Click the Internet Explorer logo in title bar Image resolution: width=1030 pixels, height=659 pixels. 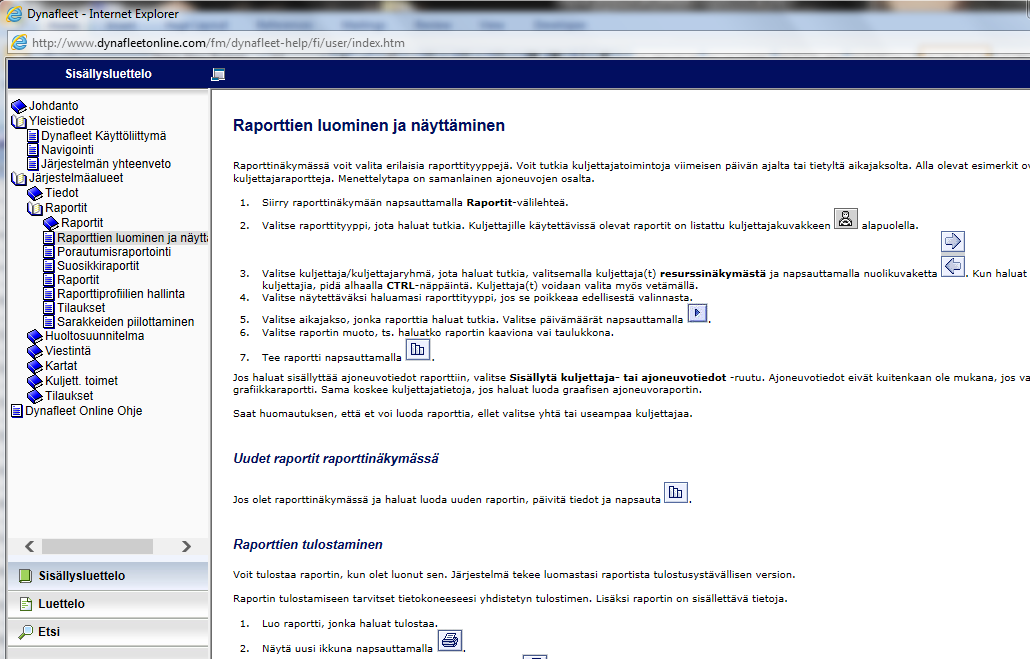click(14, 14)
